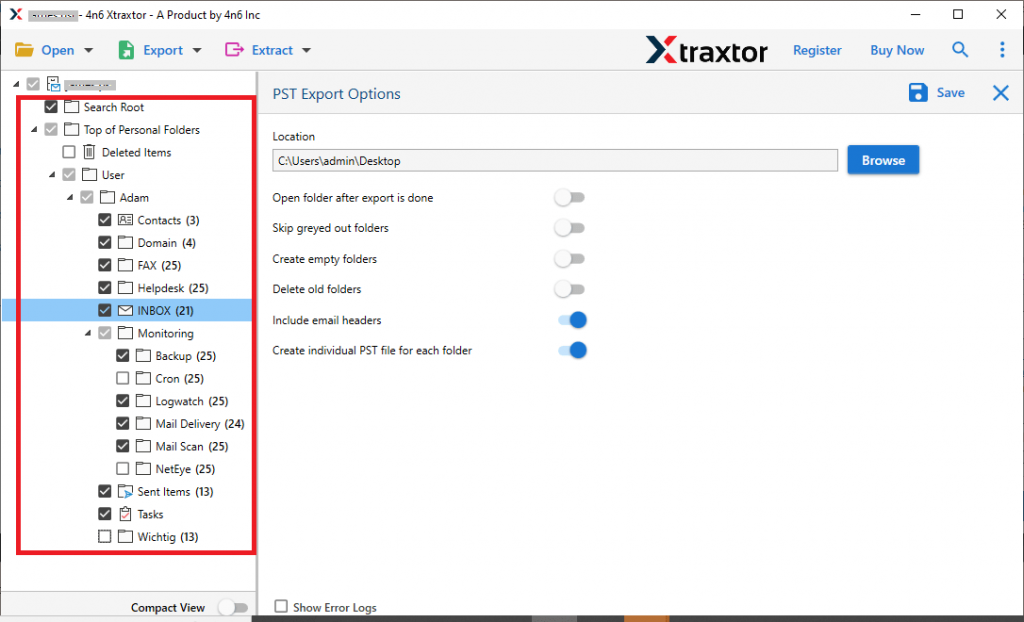The image size is (1024, 622).
Task: Open the three-dot options menu
Action: coord(1002,49)
